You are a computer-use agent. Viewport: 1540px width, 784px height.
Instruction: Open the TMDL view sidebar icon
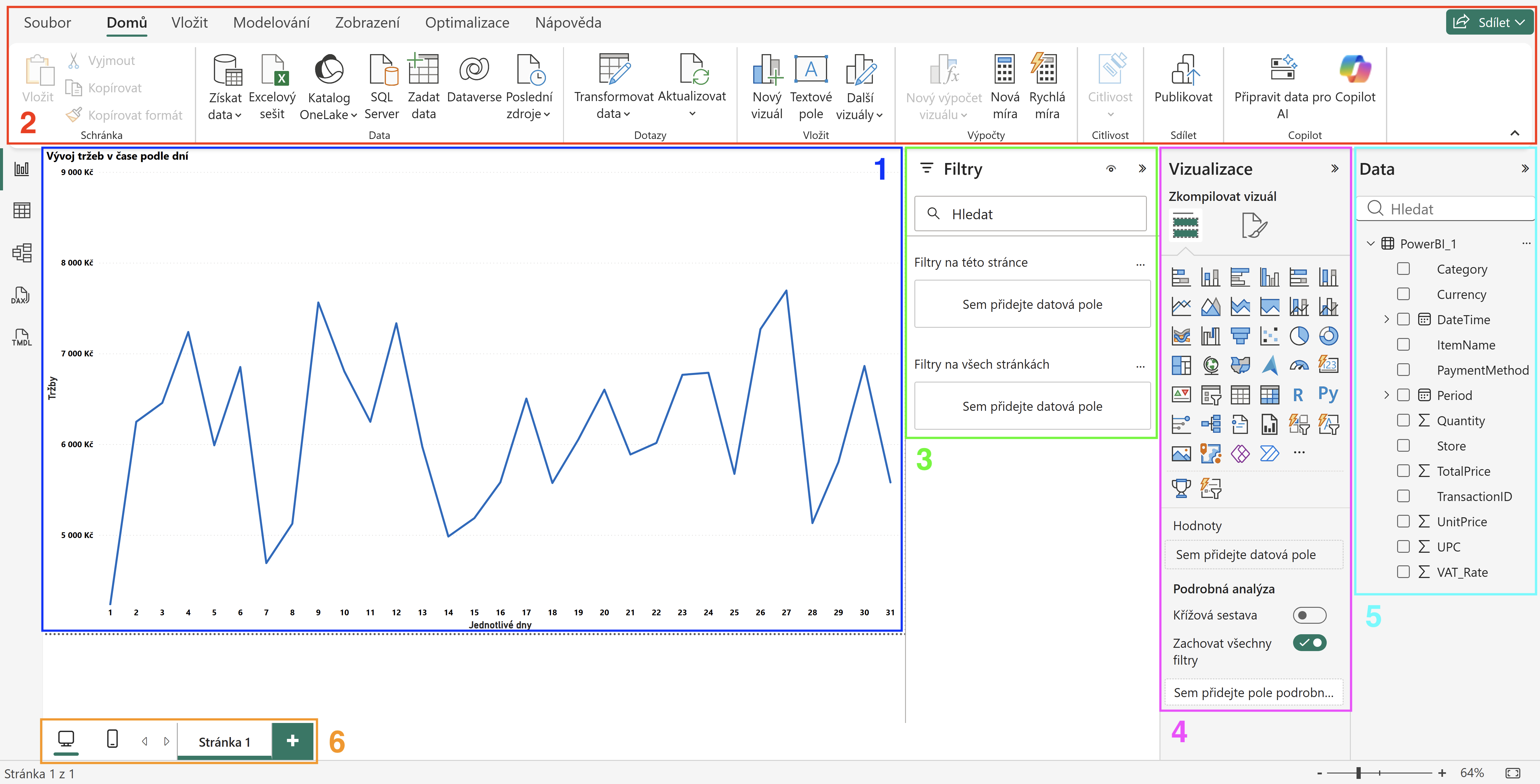(22, 337)
